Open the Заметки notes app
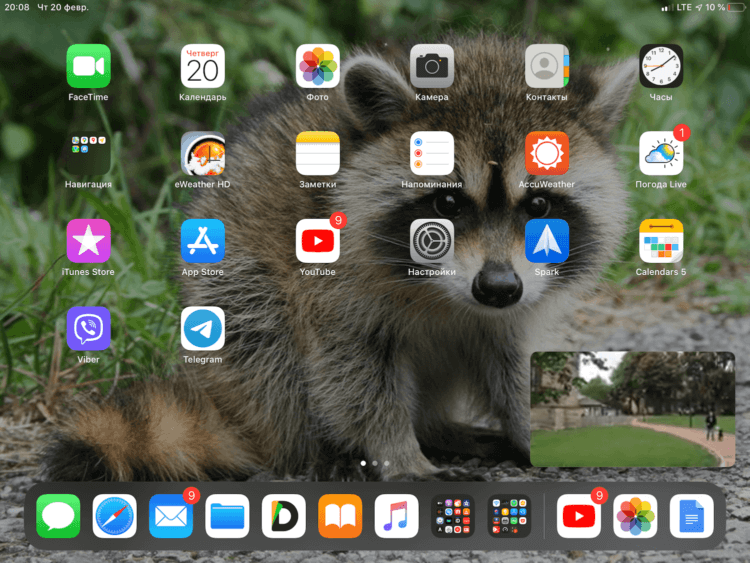The height and width of the screenshot is (563, 750). pos(318,154)
